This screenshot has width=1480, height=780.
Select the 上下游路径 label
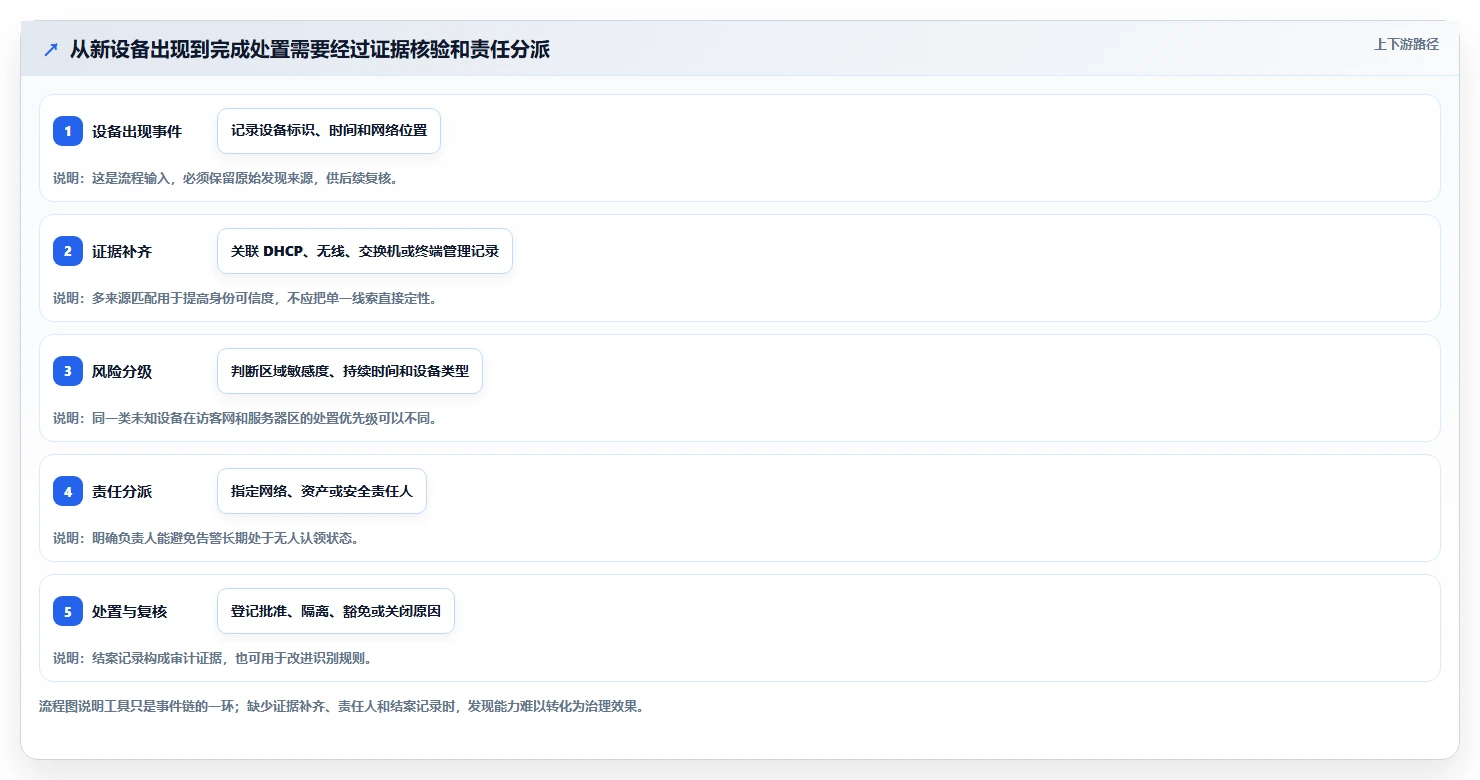(1406, 44)
